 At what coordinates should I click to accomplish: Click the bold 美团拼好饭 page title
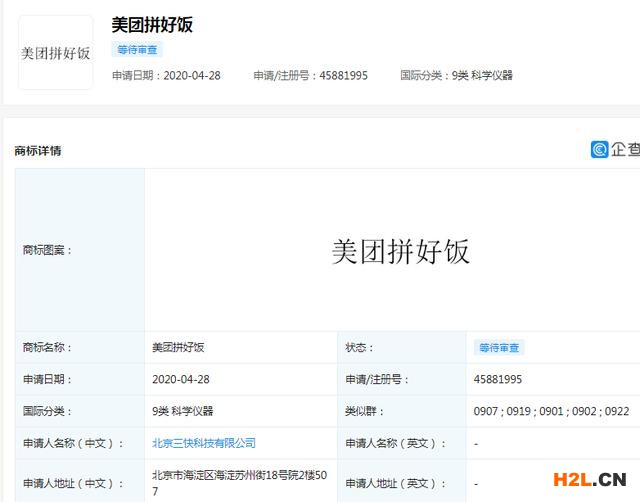tap(152, 25)
